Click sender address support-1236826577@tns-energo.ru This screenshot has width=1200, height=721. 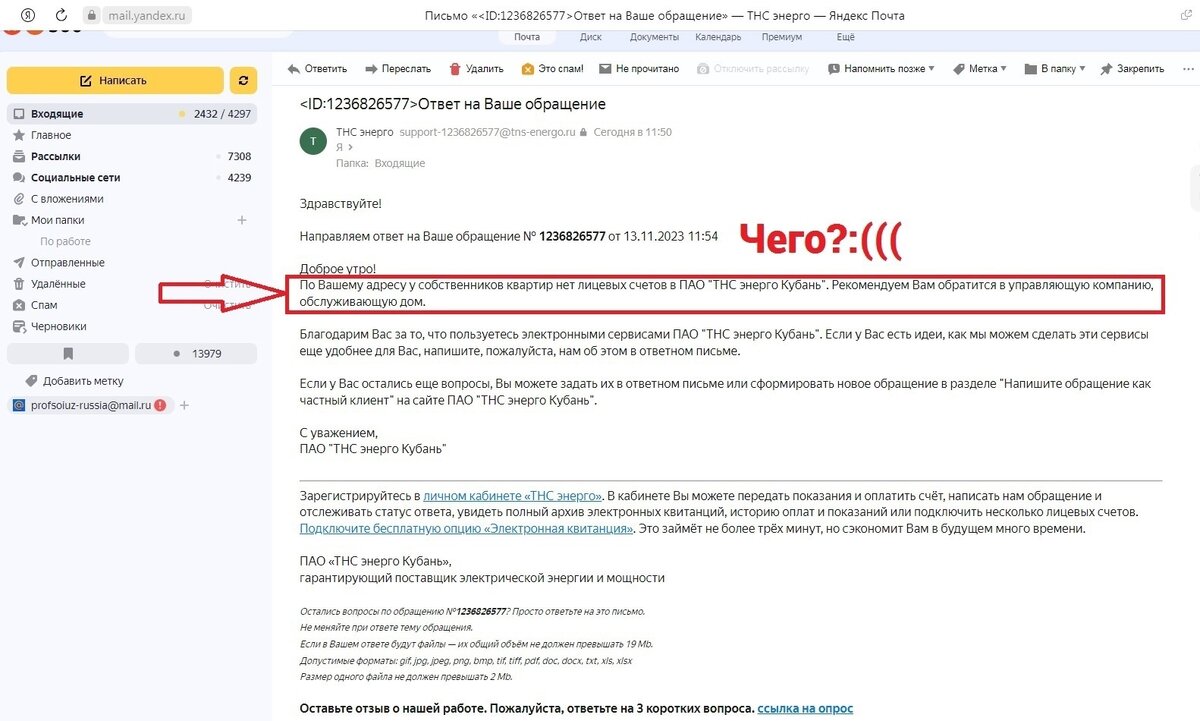click(487, 132)
